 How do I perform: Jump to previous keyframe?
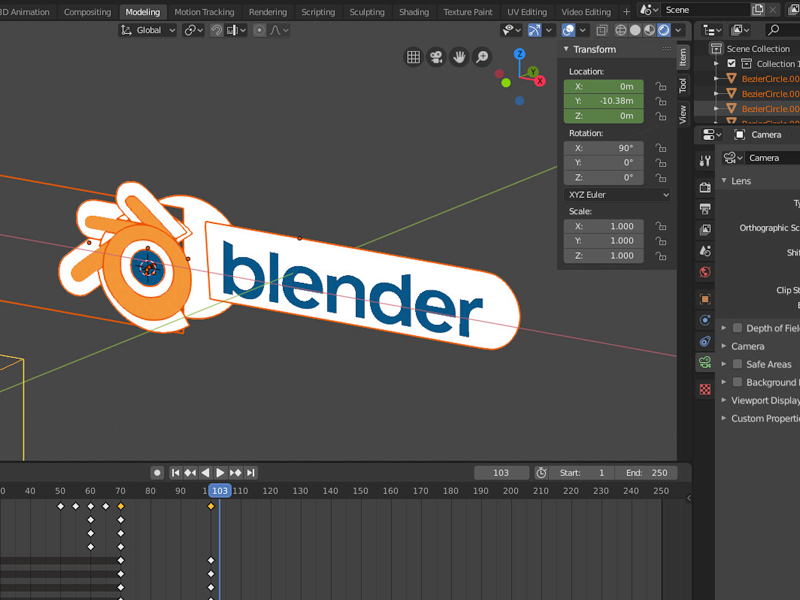point(190,472)
